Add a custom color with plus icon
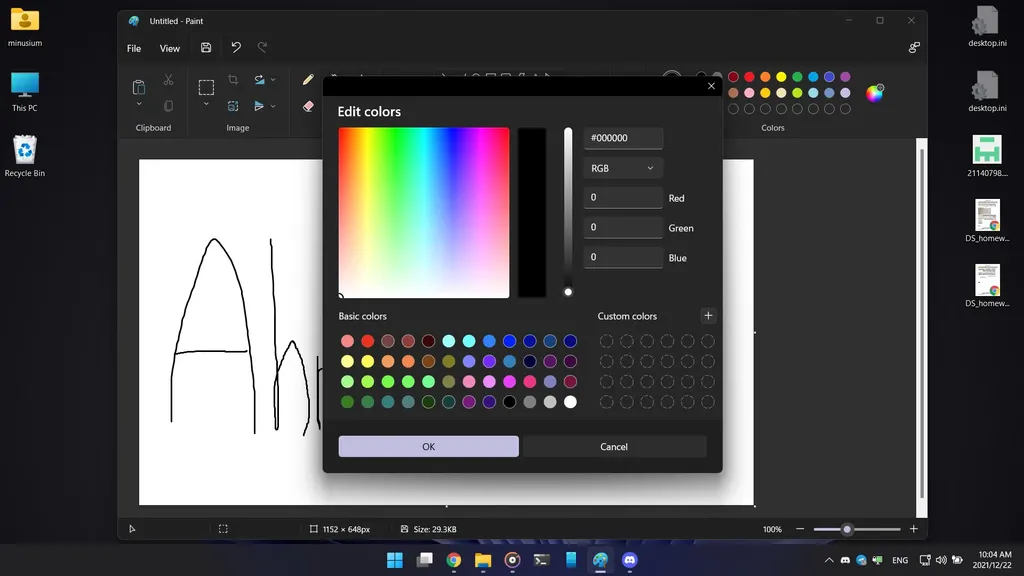The height and width of the screenshot is (576, 1024). click(x=708, y=316)
